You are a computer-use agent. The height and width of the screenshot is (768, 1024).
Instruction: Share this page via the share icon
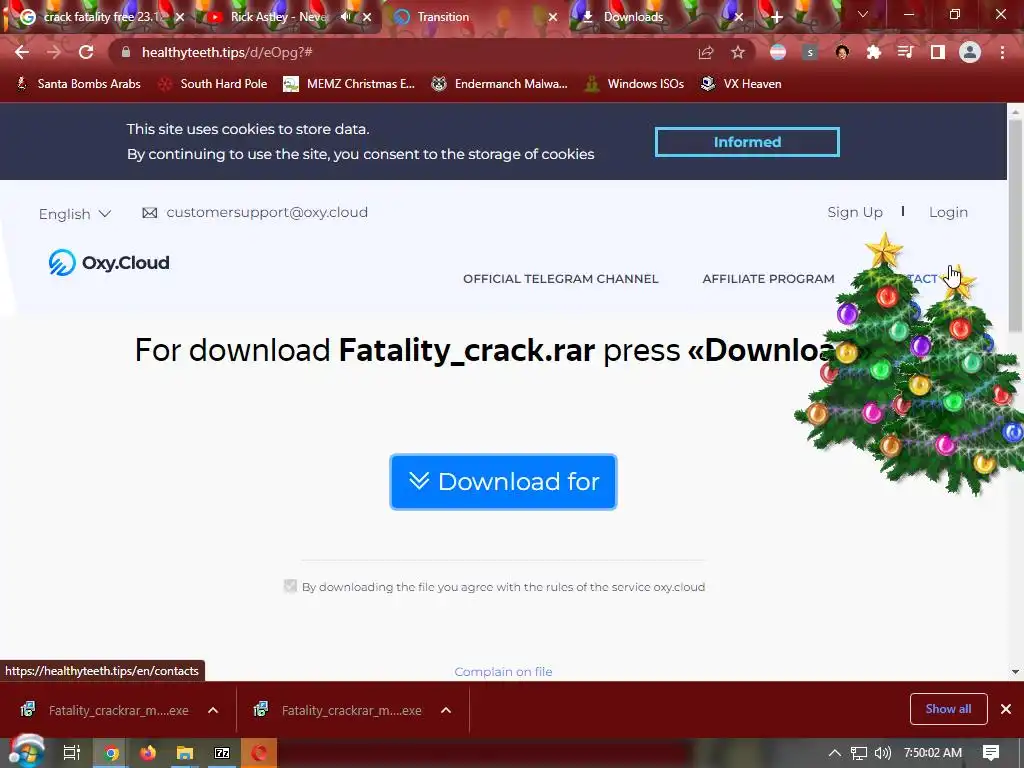[705, 52]
